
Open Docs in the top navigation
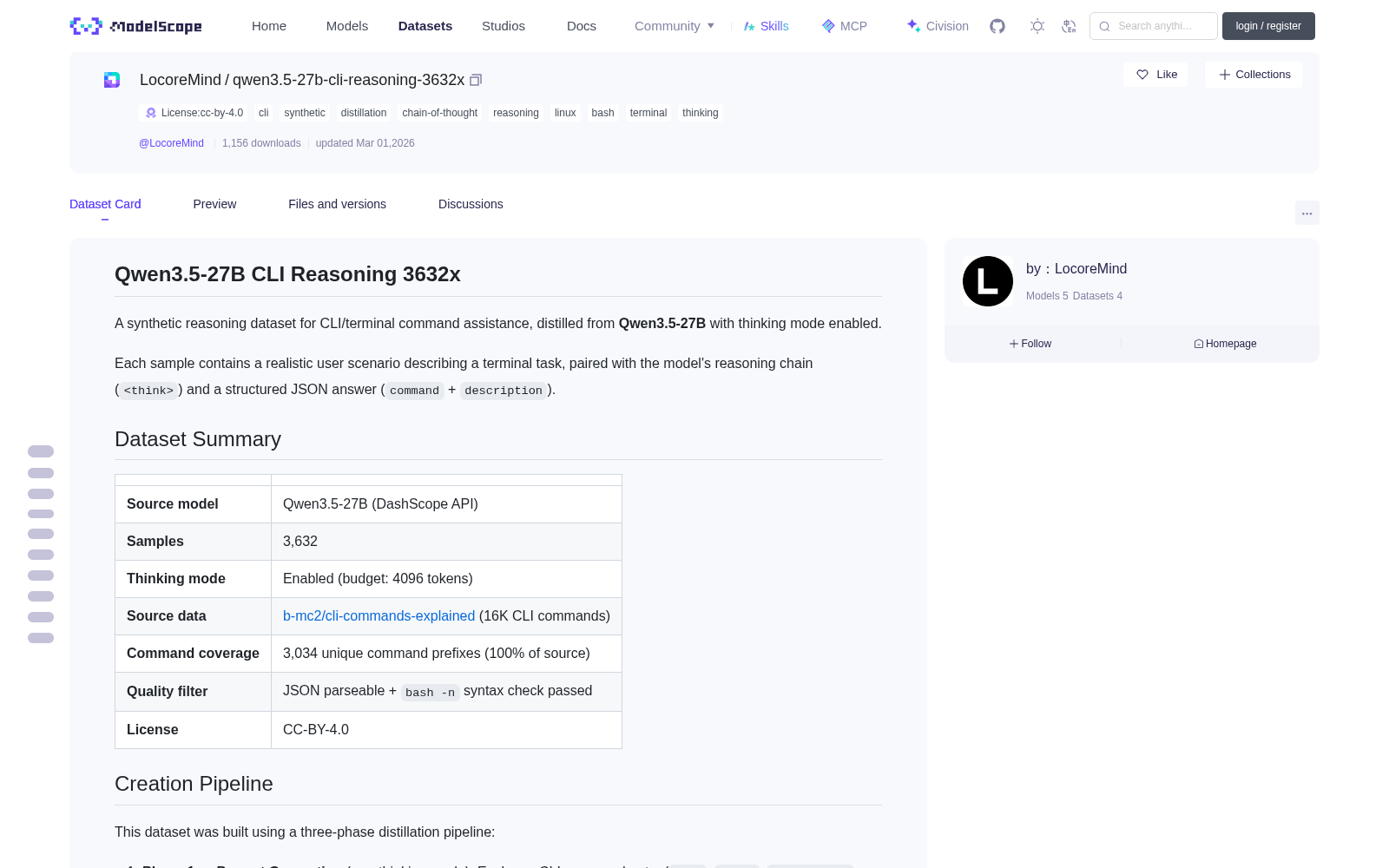[582, 26]
